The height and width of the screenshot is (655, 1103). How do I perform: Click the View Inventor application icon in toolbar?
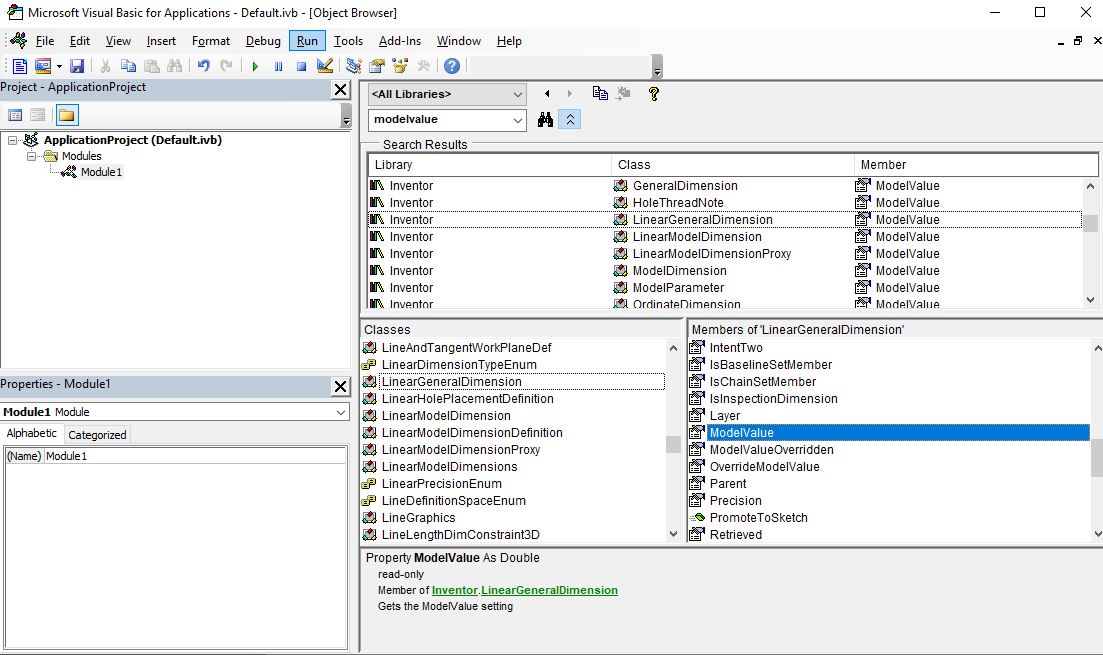pos(20,66)
